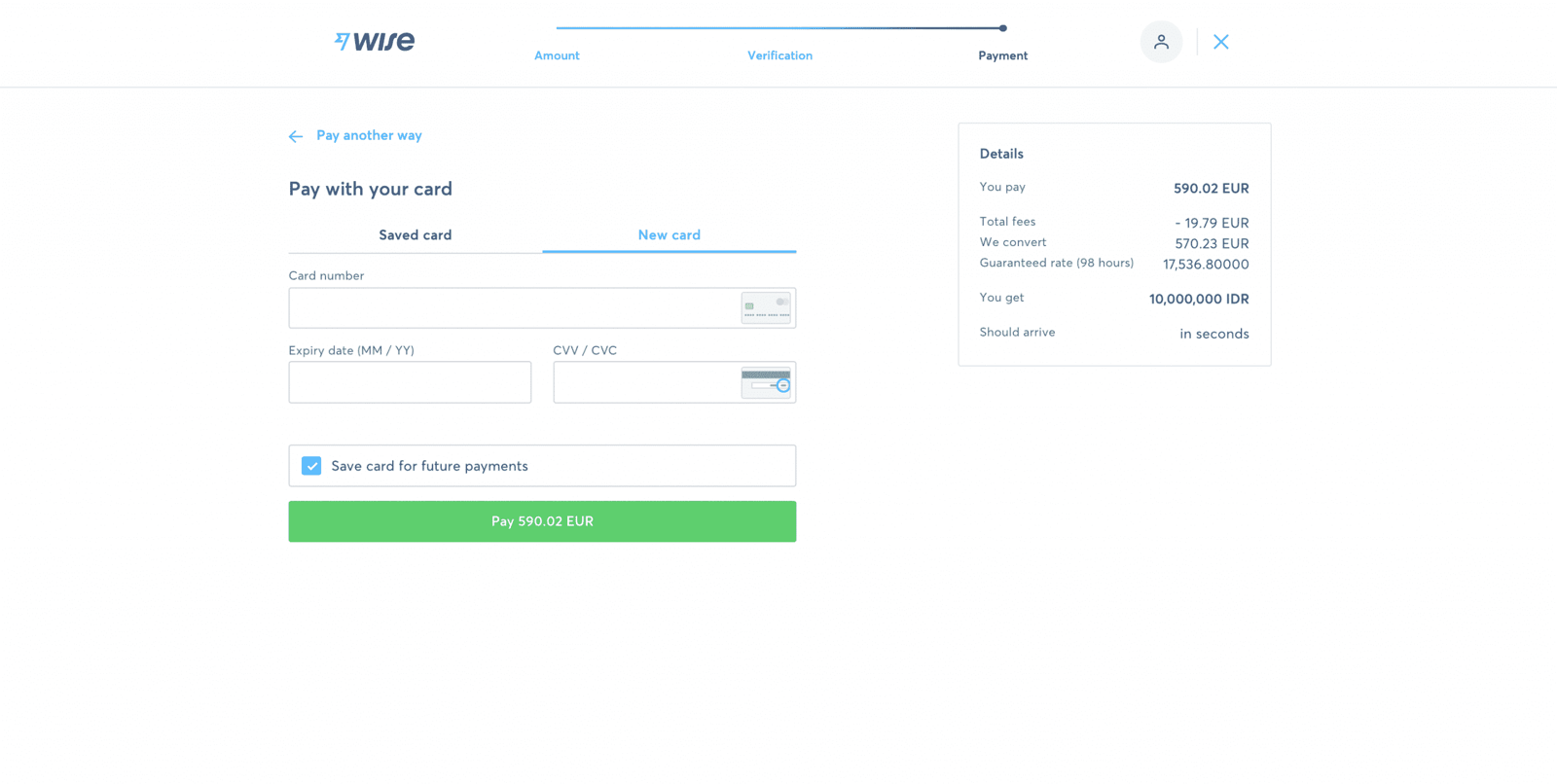
Task: Click the progress bar end marker dot
Action: 1003,28
